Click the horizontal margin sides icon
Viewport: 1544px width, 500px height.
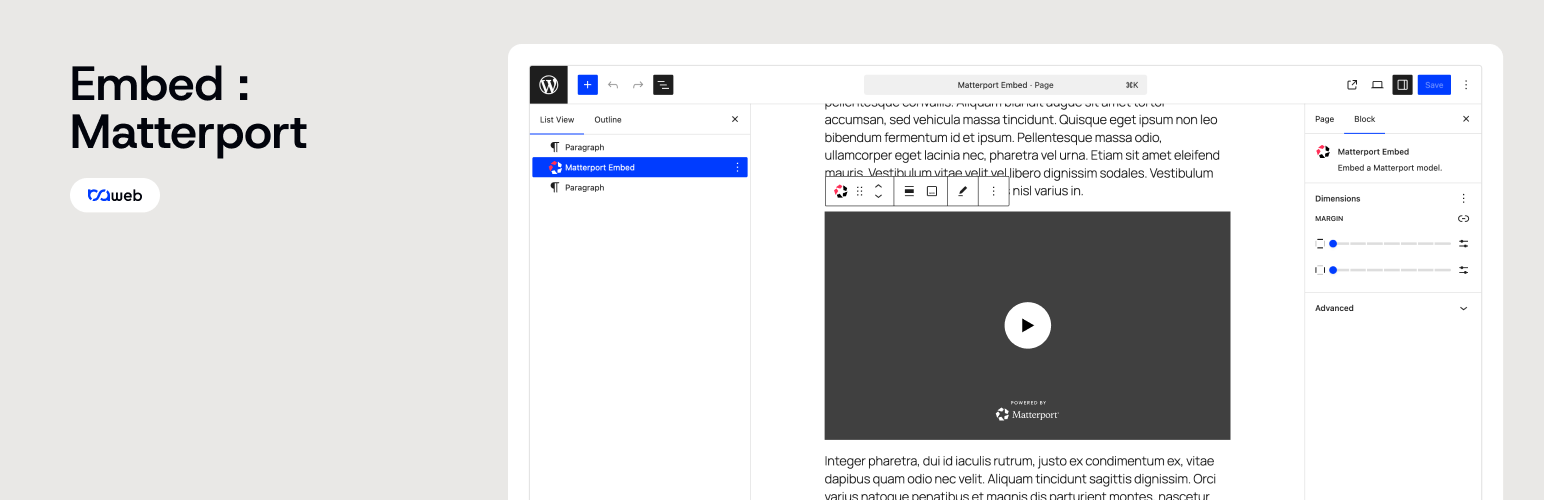point(1320,270)
